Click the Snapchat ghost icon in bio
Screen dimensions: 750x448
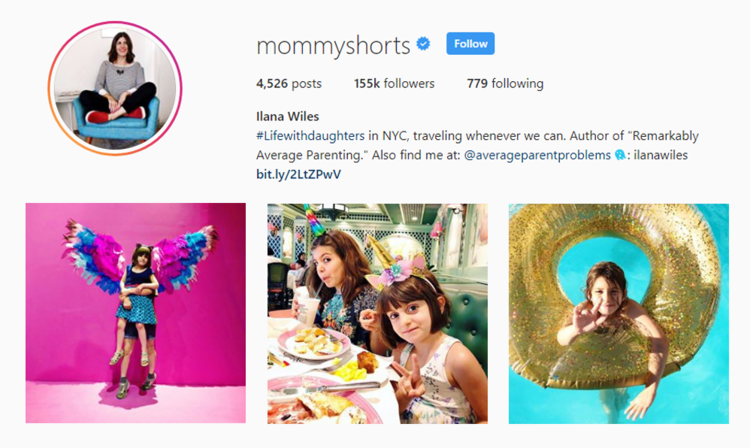pyautogui.click(x=620, y=155)
